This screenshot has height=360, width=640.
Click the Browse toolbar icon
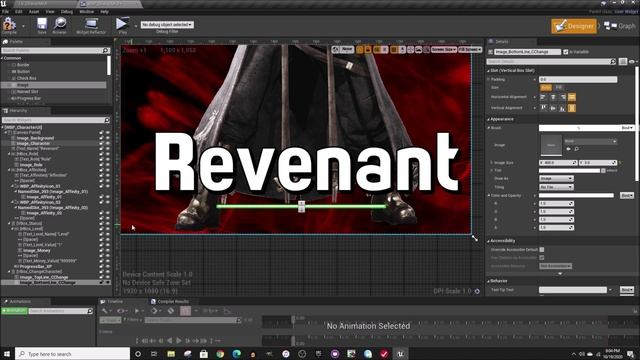60,25
